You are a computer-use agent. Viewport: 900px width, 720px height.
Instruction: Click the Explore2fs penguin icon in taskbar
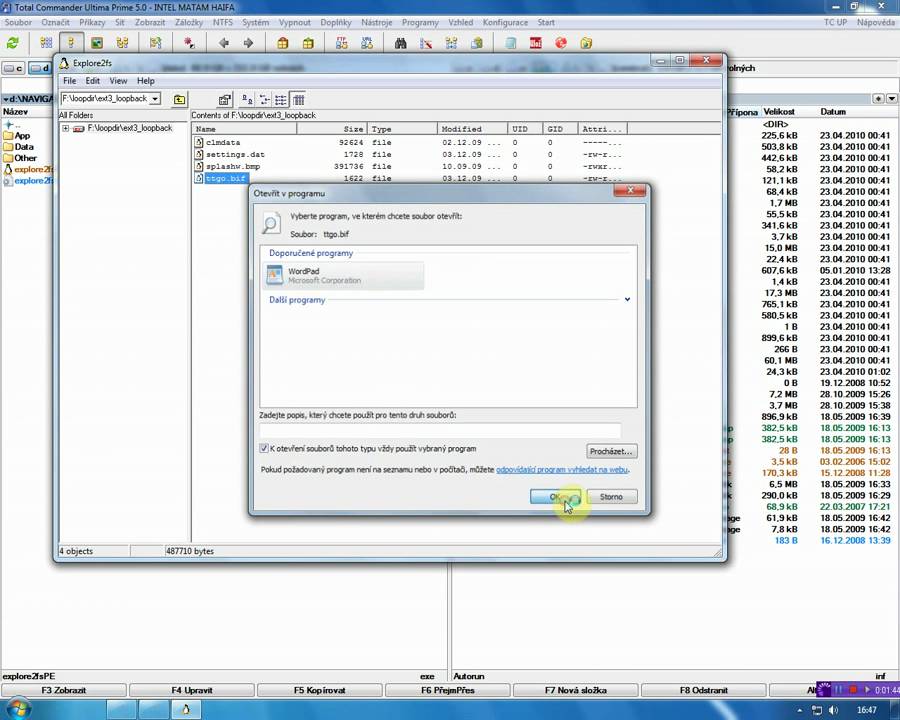pyautogui.click(x=186, y=710)
